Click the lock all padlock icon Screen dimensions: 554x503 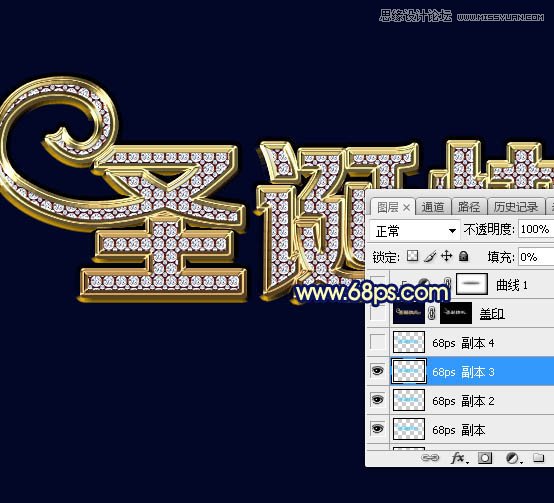[x=464, y=256]
